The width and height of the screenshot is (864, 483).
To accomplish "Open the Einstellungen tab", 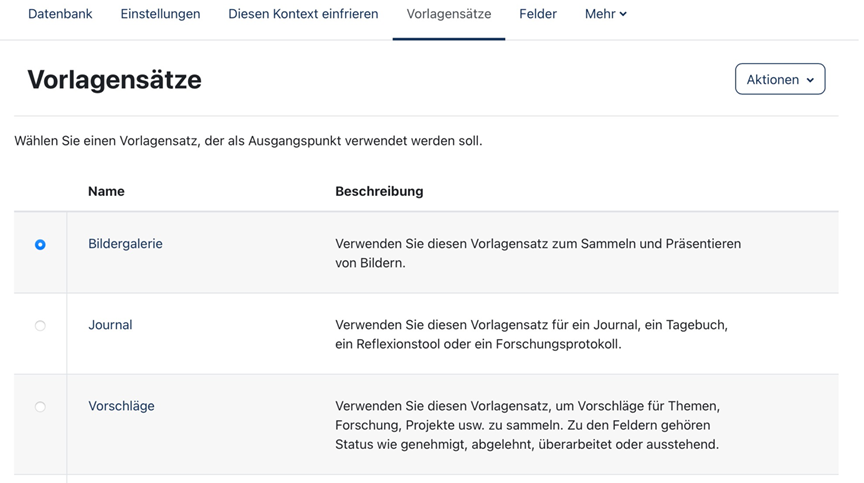I will click(x=160, y=14).
